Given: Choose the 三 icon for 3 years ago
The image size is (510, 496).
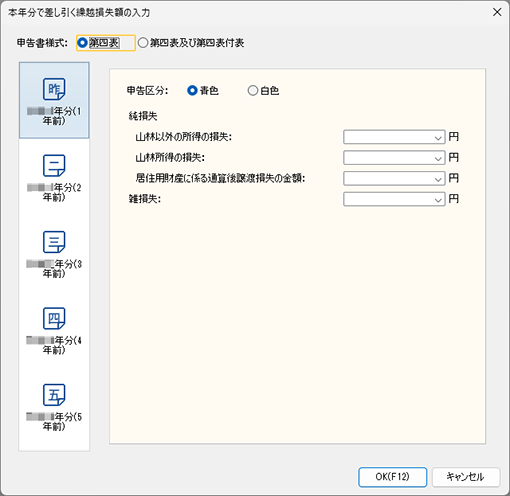Looking at the screenshot, I should pyautogui.click(x=54, y=242).
